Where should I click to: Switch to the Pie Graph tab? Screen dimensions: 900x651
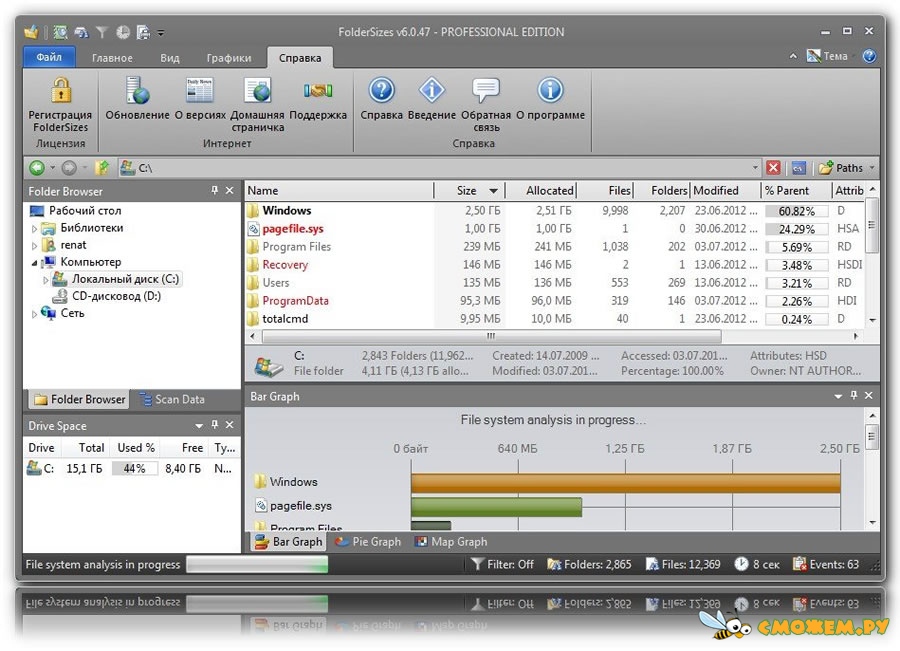click(368, 541)
